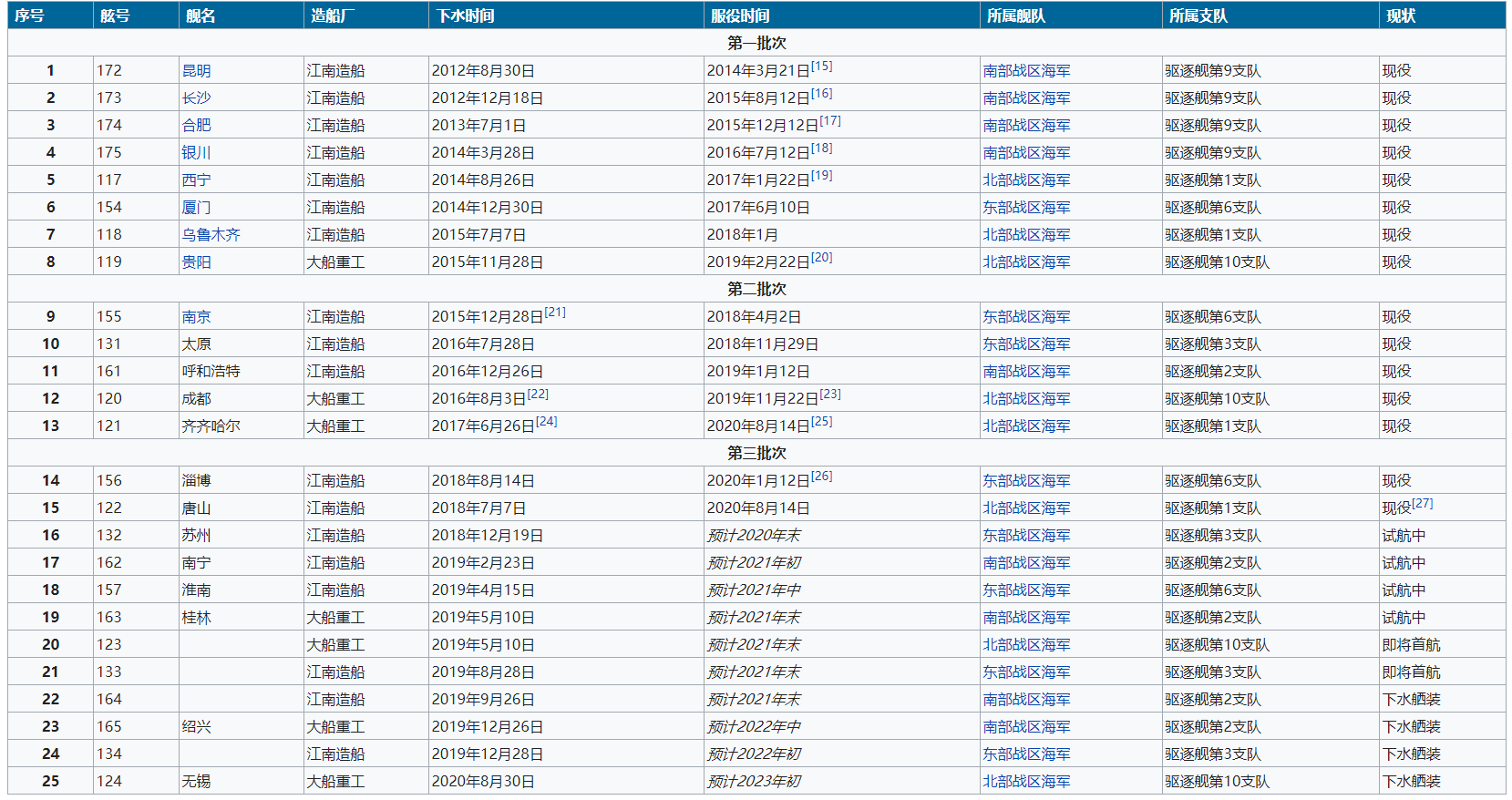Click 南部战区海军 link in 昆明 row
The height and width of the screenshot is (800, 1512).
[1026, 71]
